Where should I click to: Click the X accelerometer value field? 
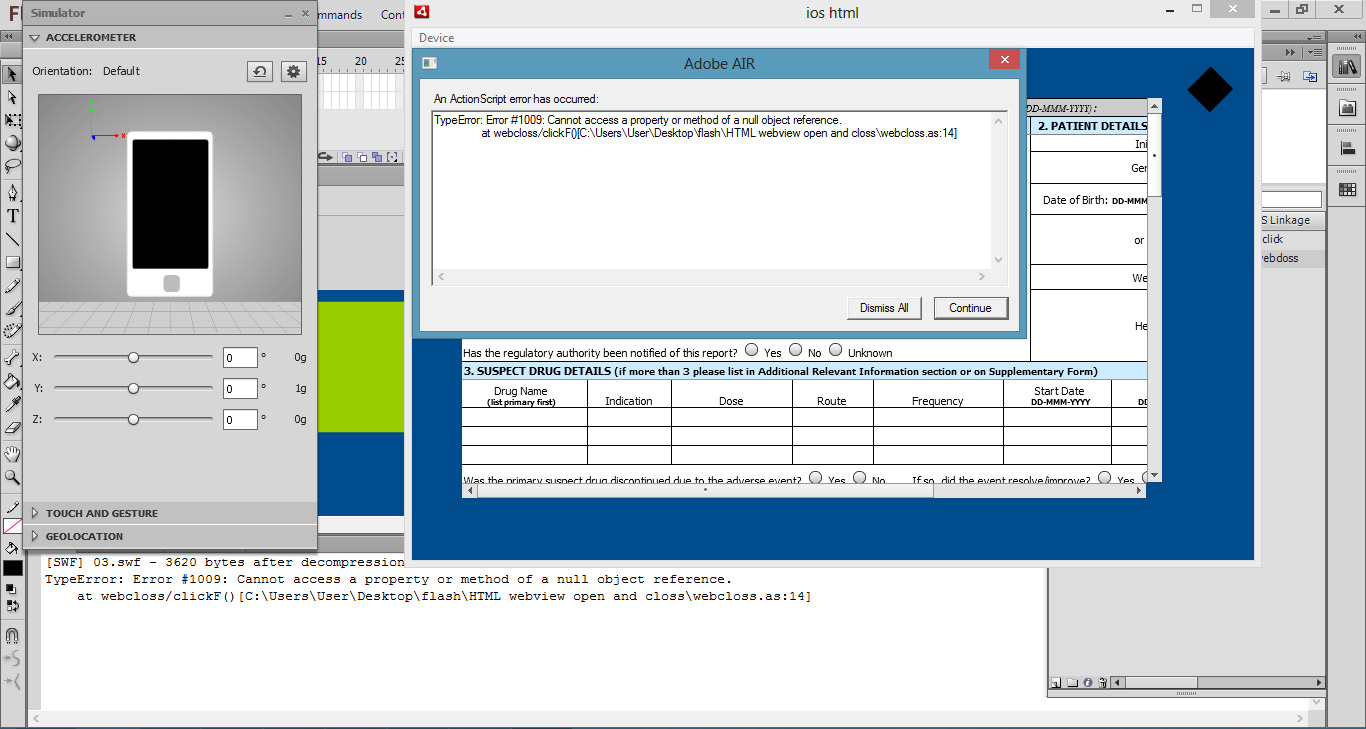coord(240,358)
